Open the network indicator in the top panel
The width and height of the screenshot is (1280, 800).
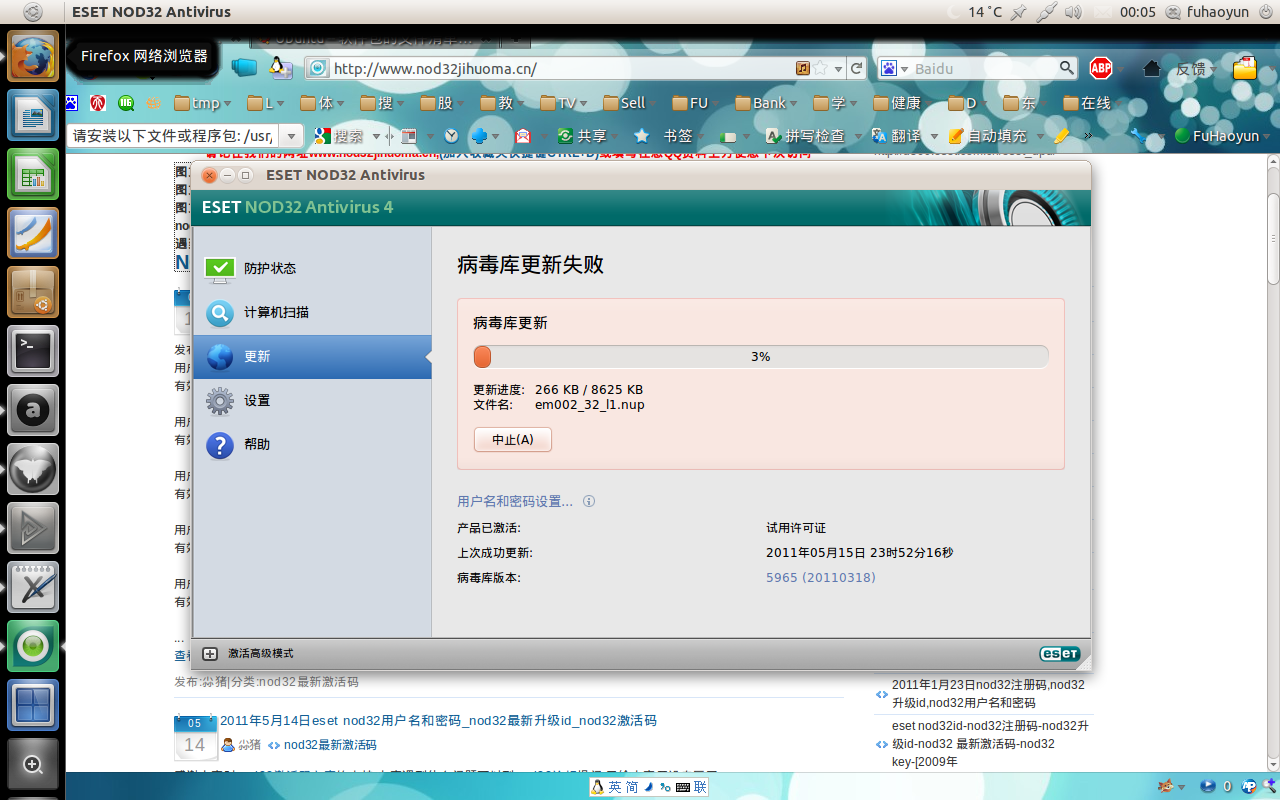tap(1046, 12)
